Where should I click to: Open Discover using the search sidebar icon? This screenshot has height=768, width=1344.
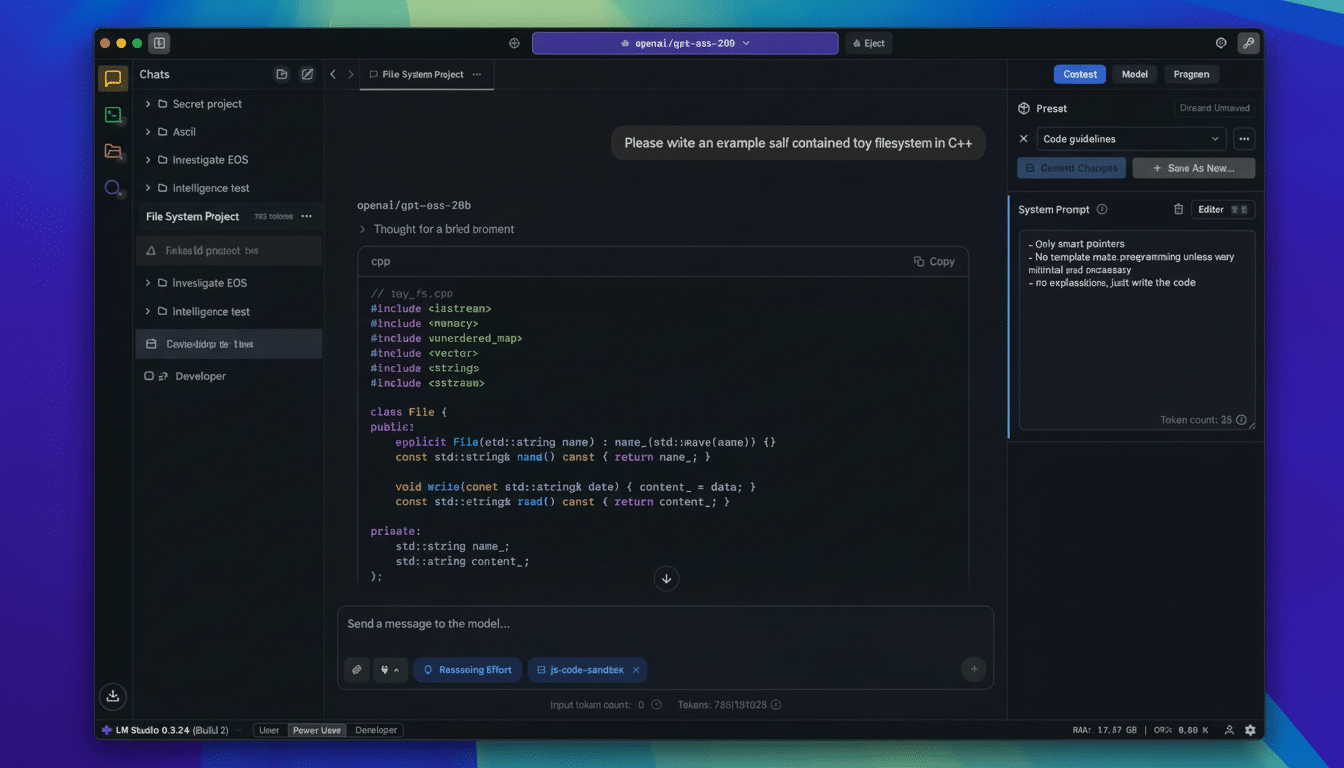point(112,188)
